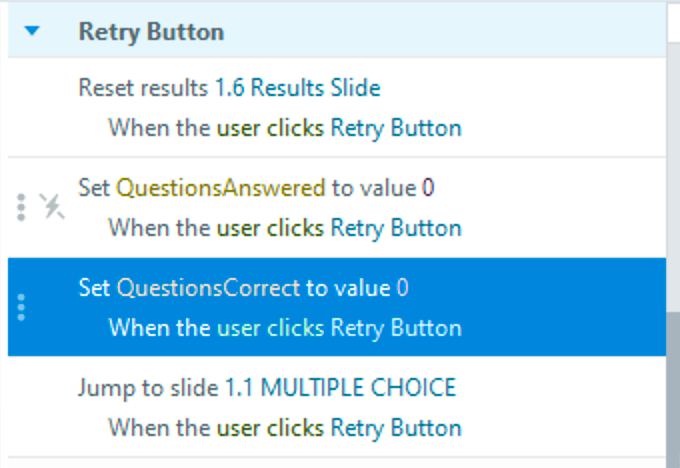This screenshot has height=468, width=680.
Task: Click the QuestionsAnswered variable link
Action: tap(220, 188)
